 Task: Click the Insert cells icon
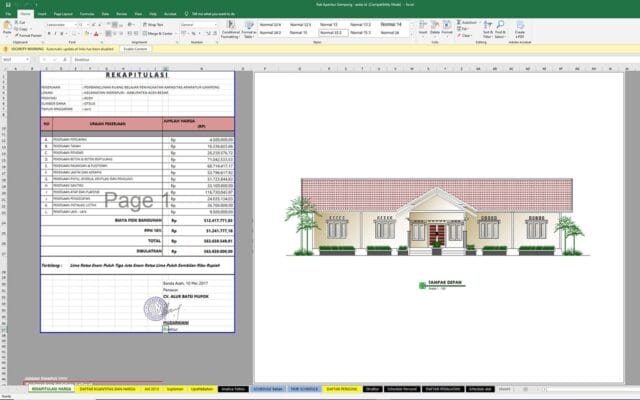click(422, 26)
